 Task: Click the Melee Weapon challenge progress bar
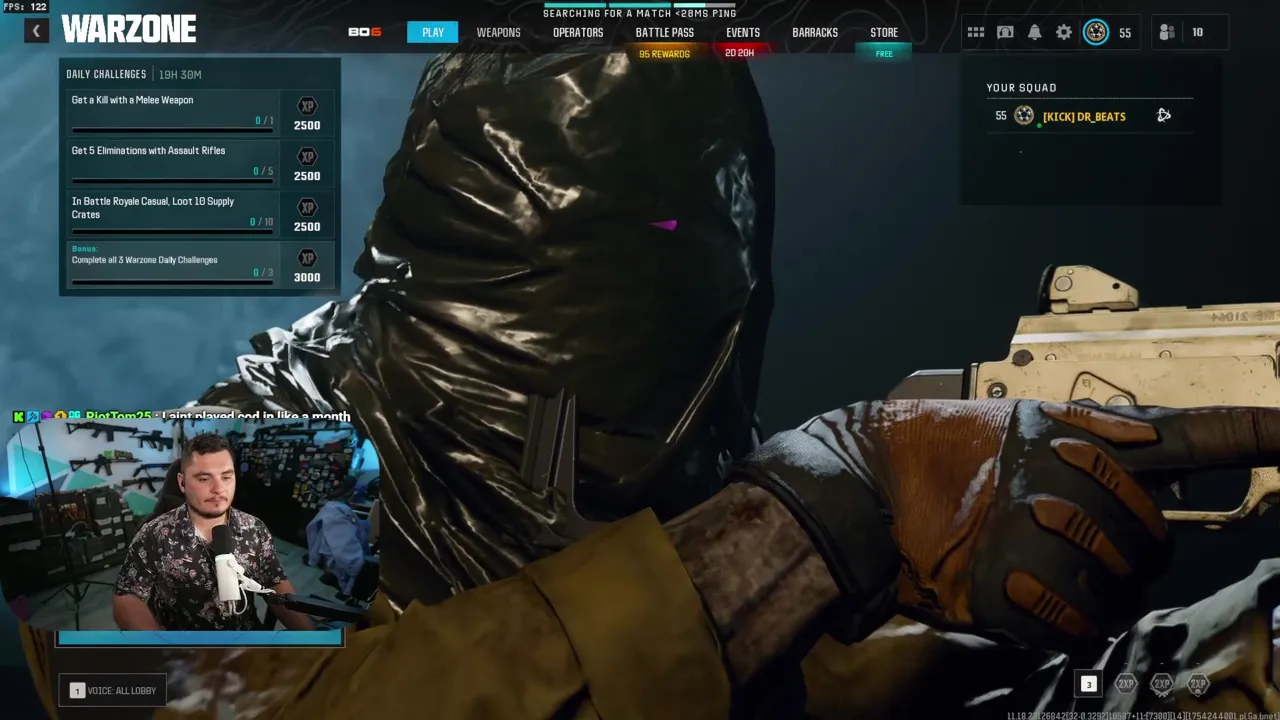pyautogui.click(x=172, y=130)
